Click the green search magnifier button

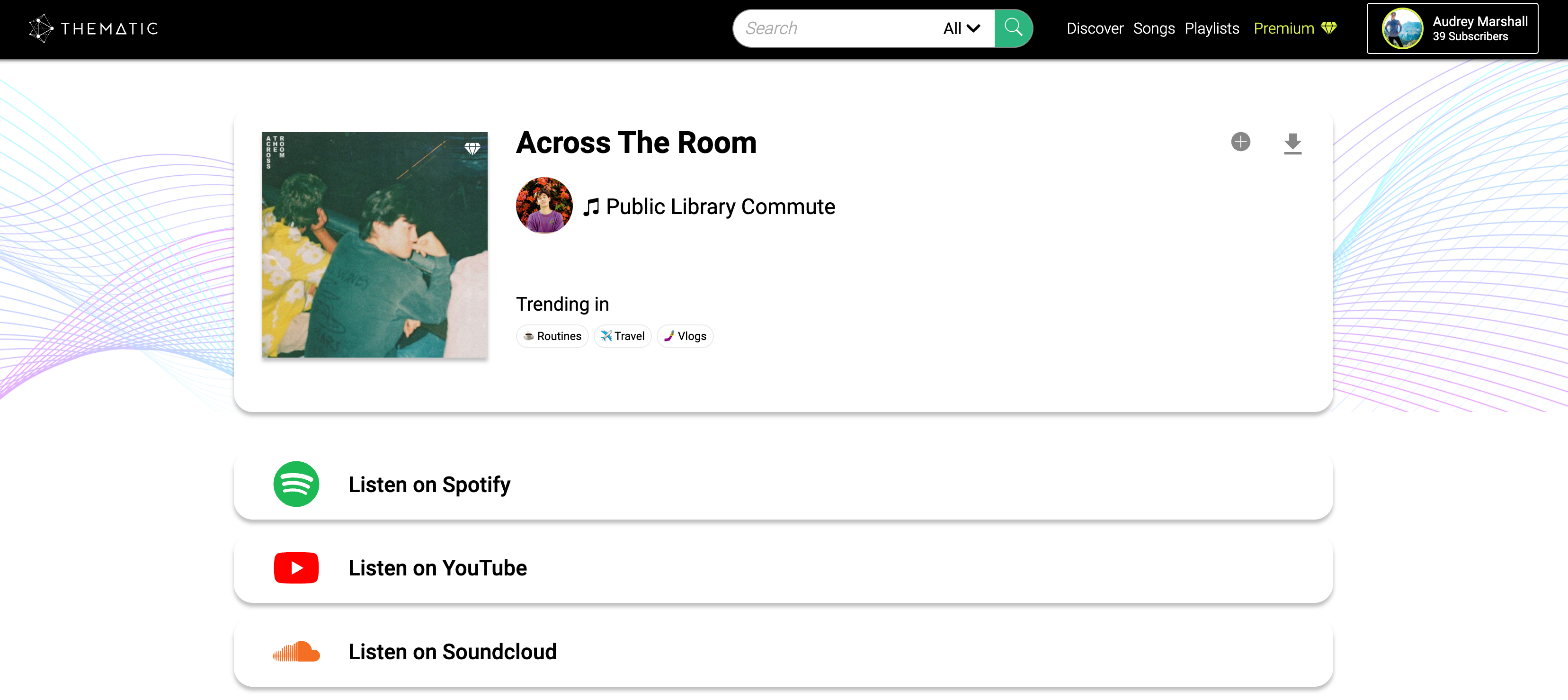[1013, 28]
